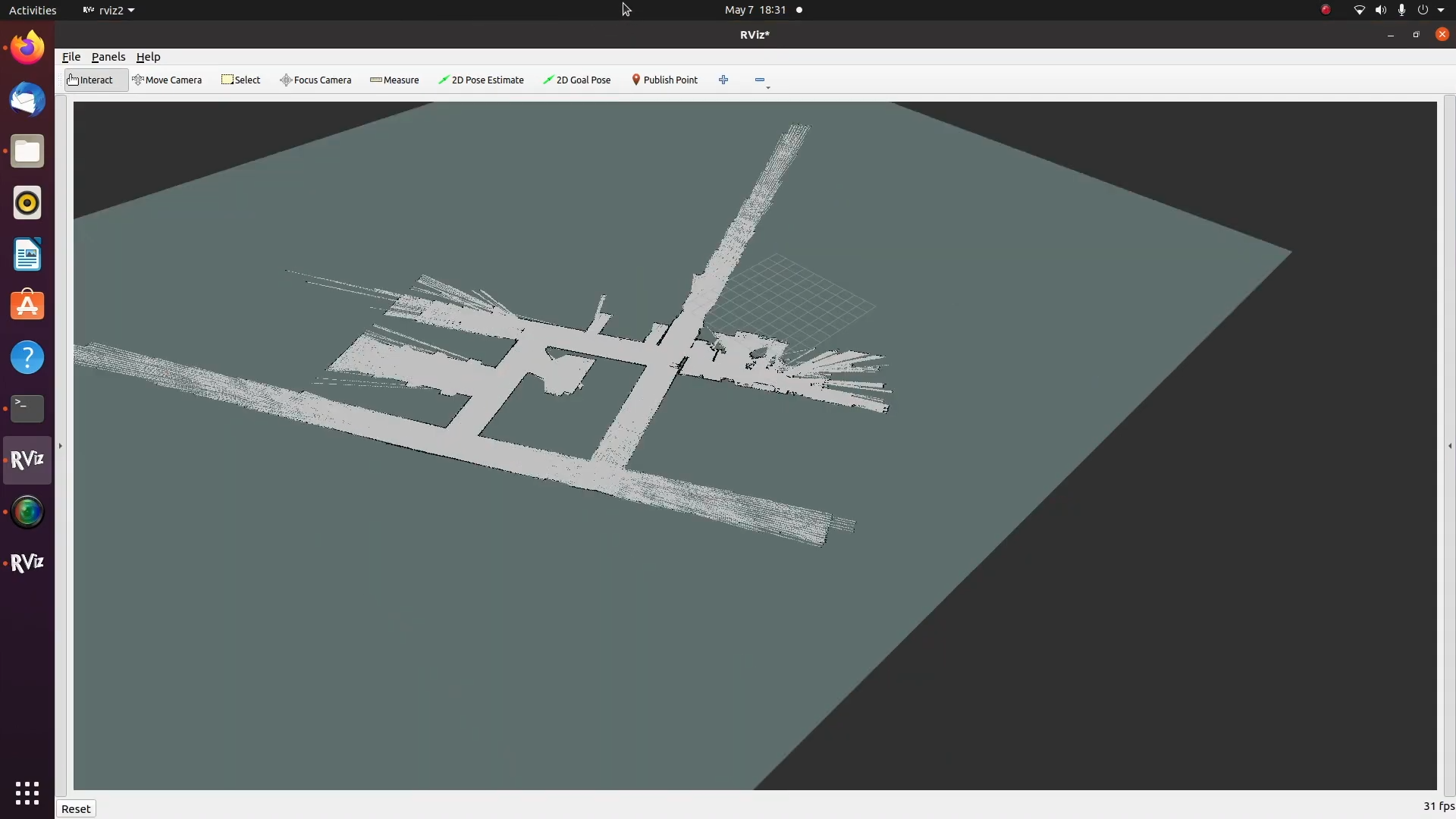Open Terminal from the dock
1456x819 pixels.
click(27, 409)
